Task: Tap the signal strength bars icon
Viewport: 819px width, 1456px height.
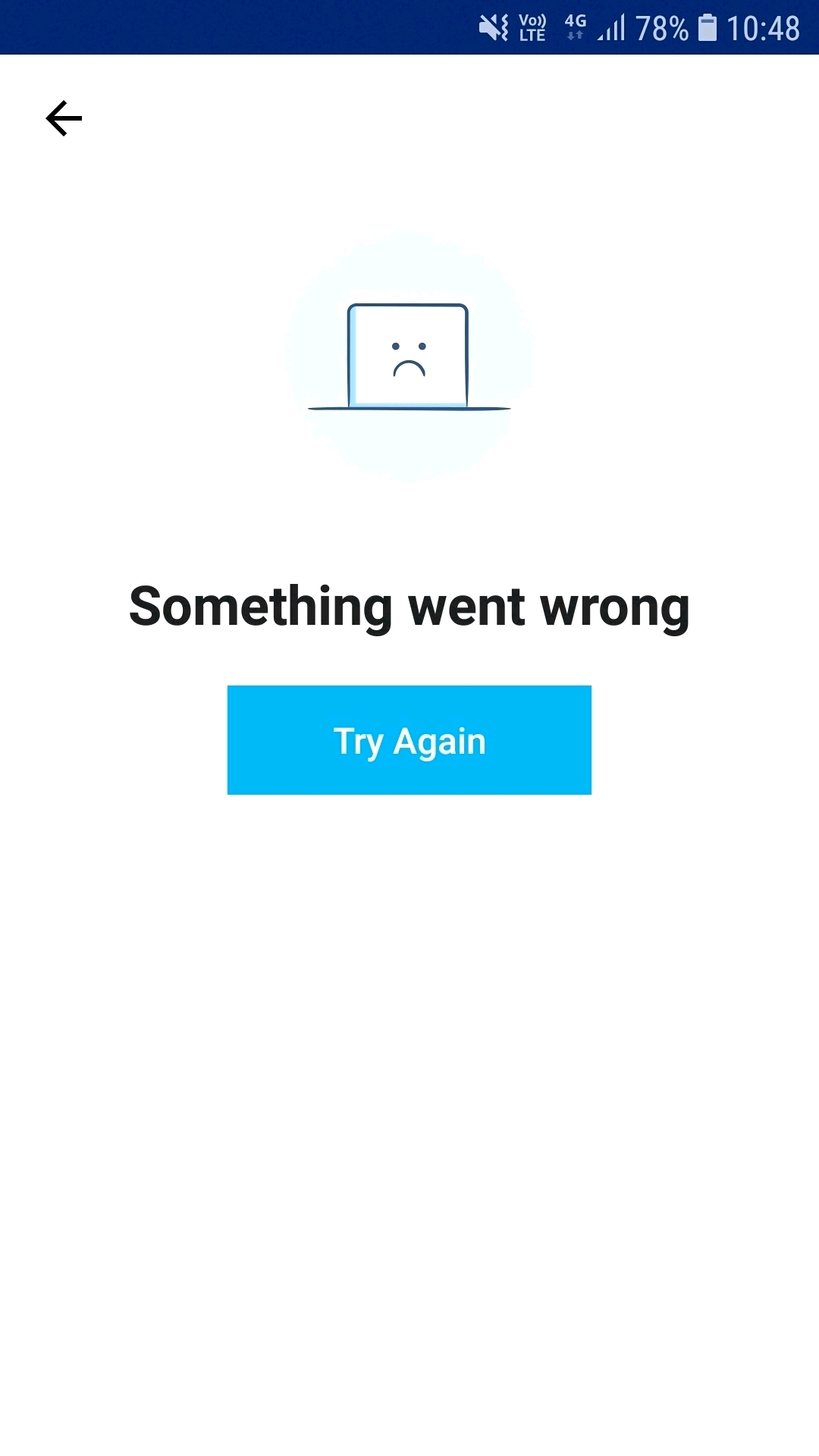Action: pyautogui.click(x=612, y=28)
